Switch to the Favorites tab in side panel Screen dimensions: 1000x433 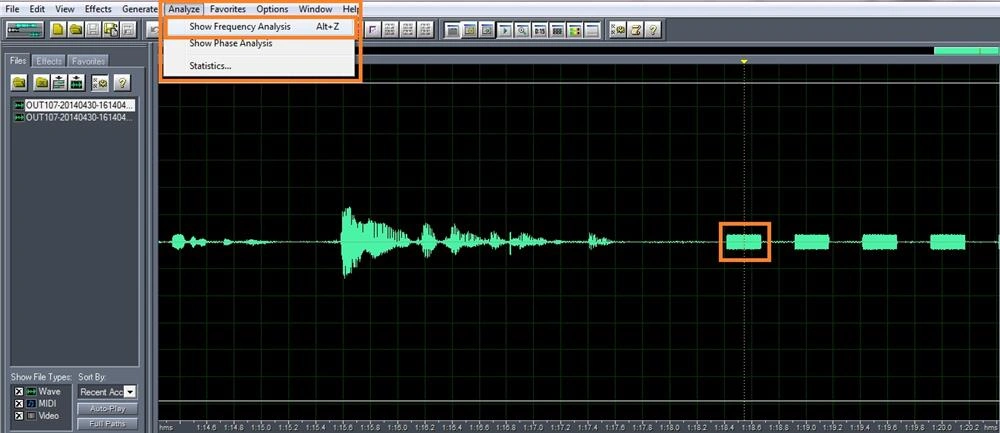click(x=88, y=61)
